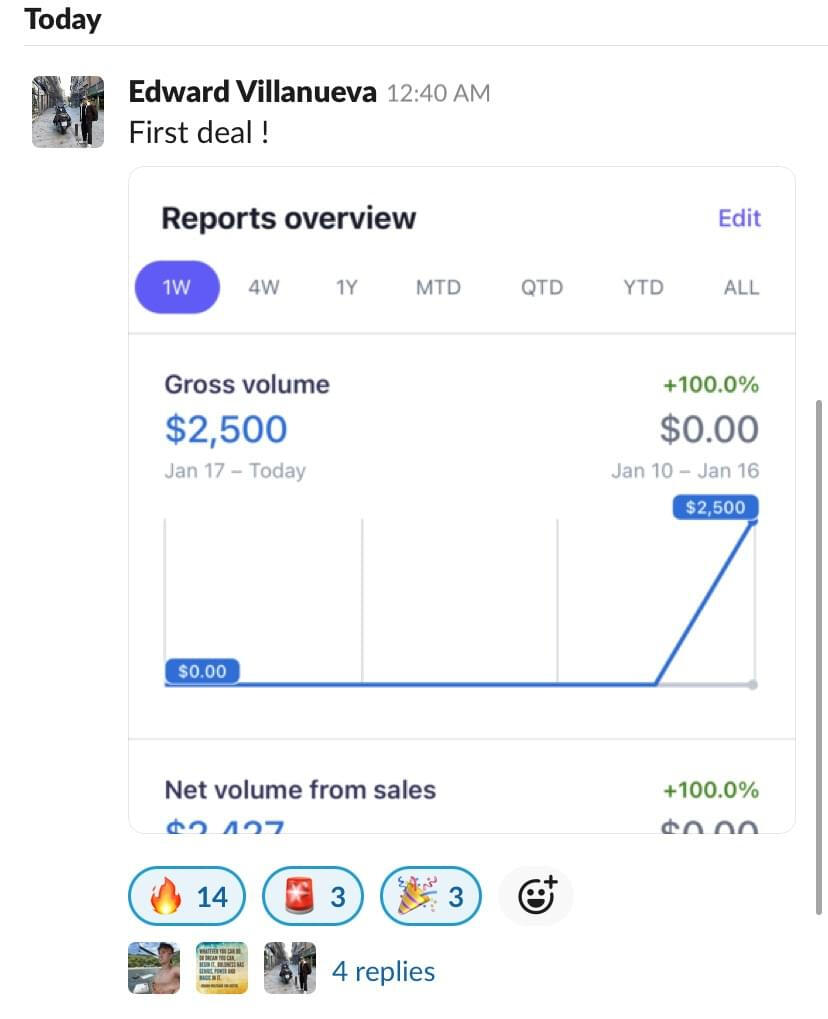Click the third reply avatar thumbnail
This screenshot has width=828, height=1019.
pos(289,968)
